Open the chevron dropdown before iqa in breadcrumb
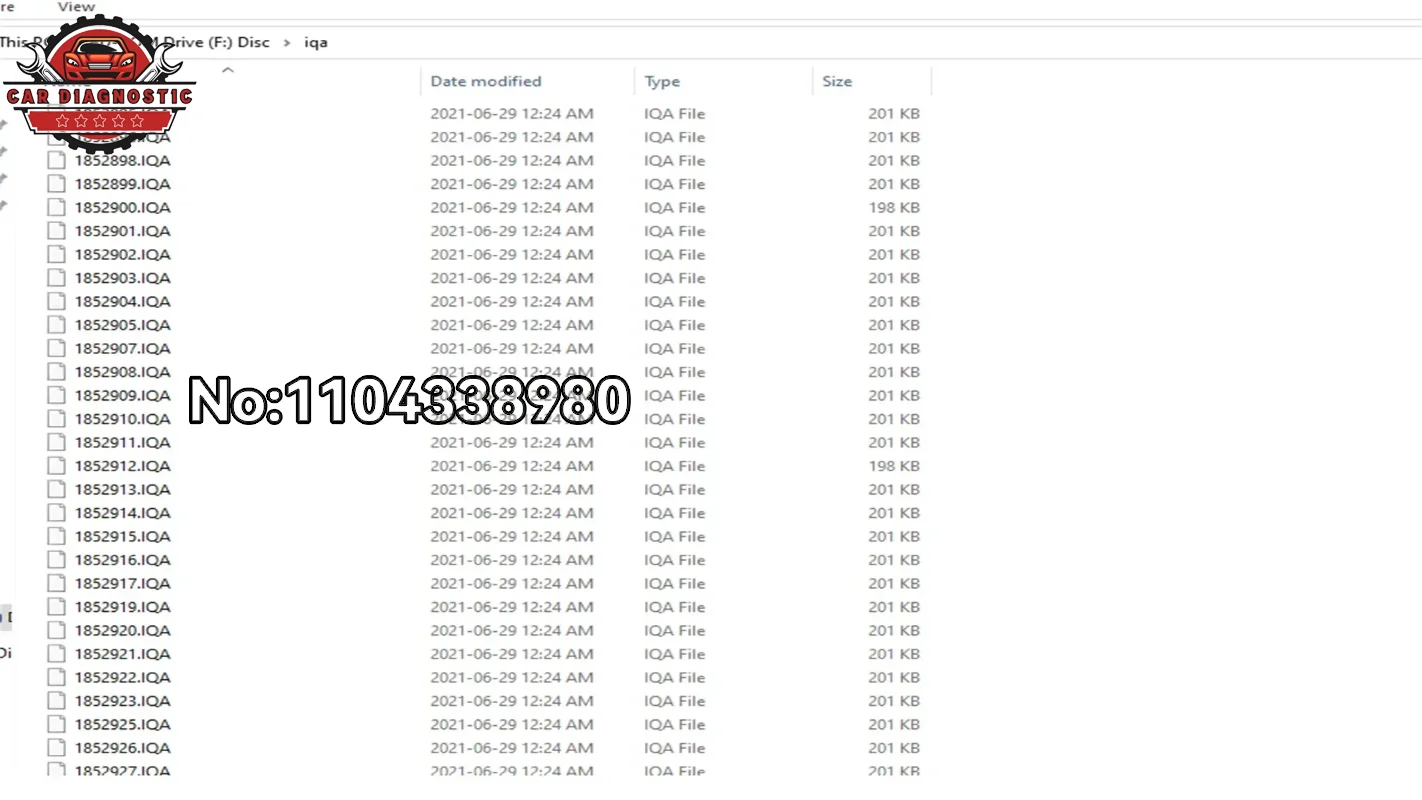Screen dimensions: 1422x800 287,42
